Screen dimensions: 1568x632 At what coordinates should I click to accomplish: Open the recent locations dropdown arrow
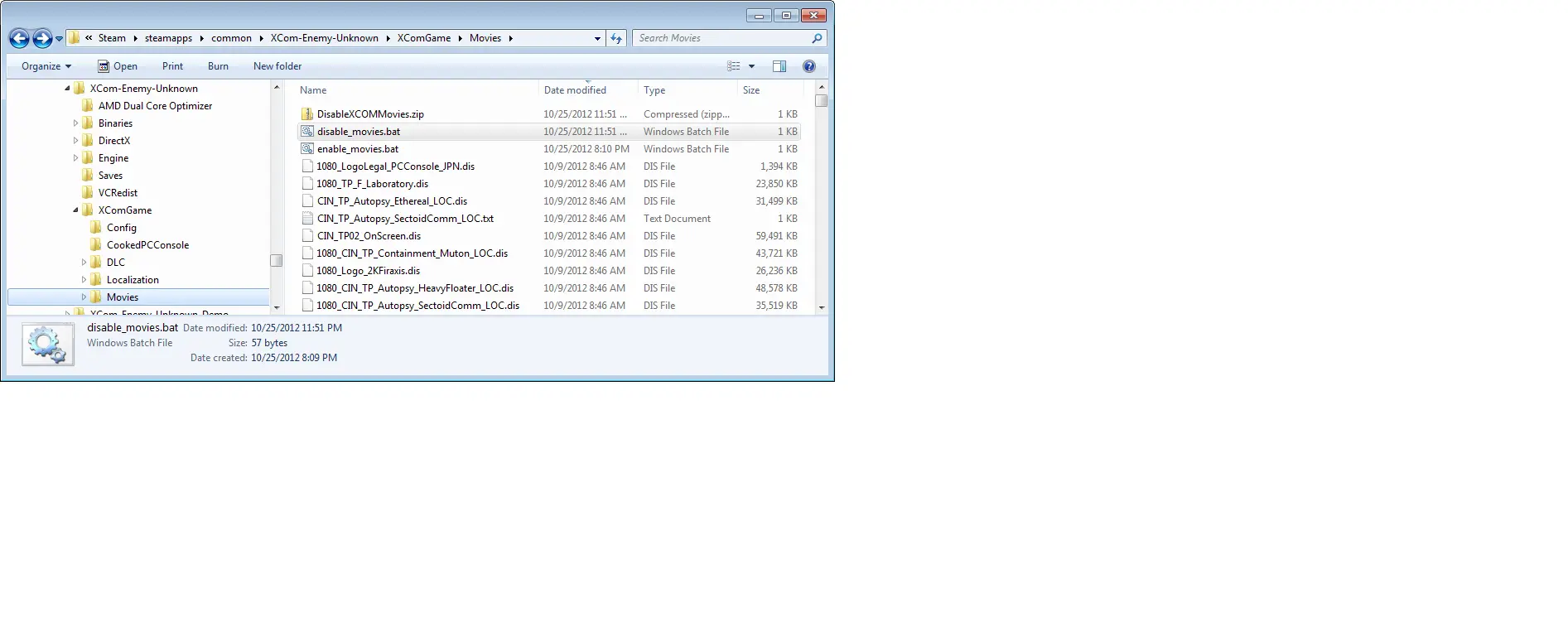59,39
